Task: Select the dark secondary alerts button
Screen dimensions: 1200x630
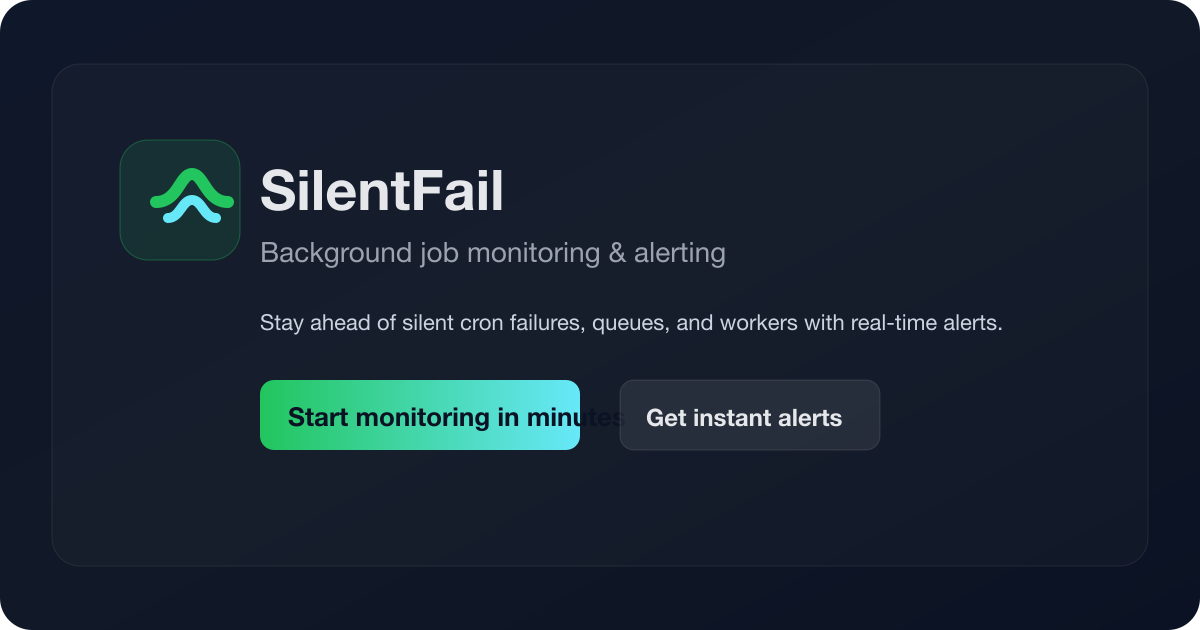Action: pyautogui.click(x=750, y=415)
